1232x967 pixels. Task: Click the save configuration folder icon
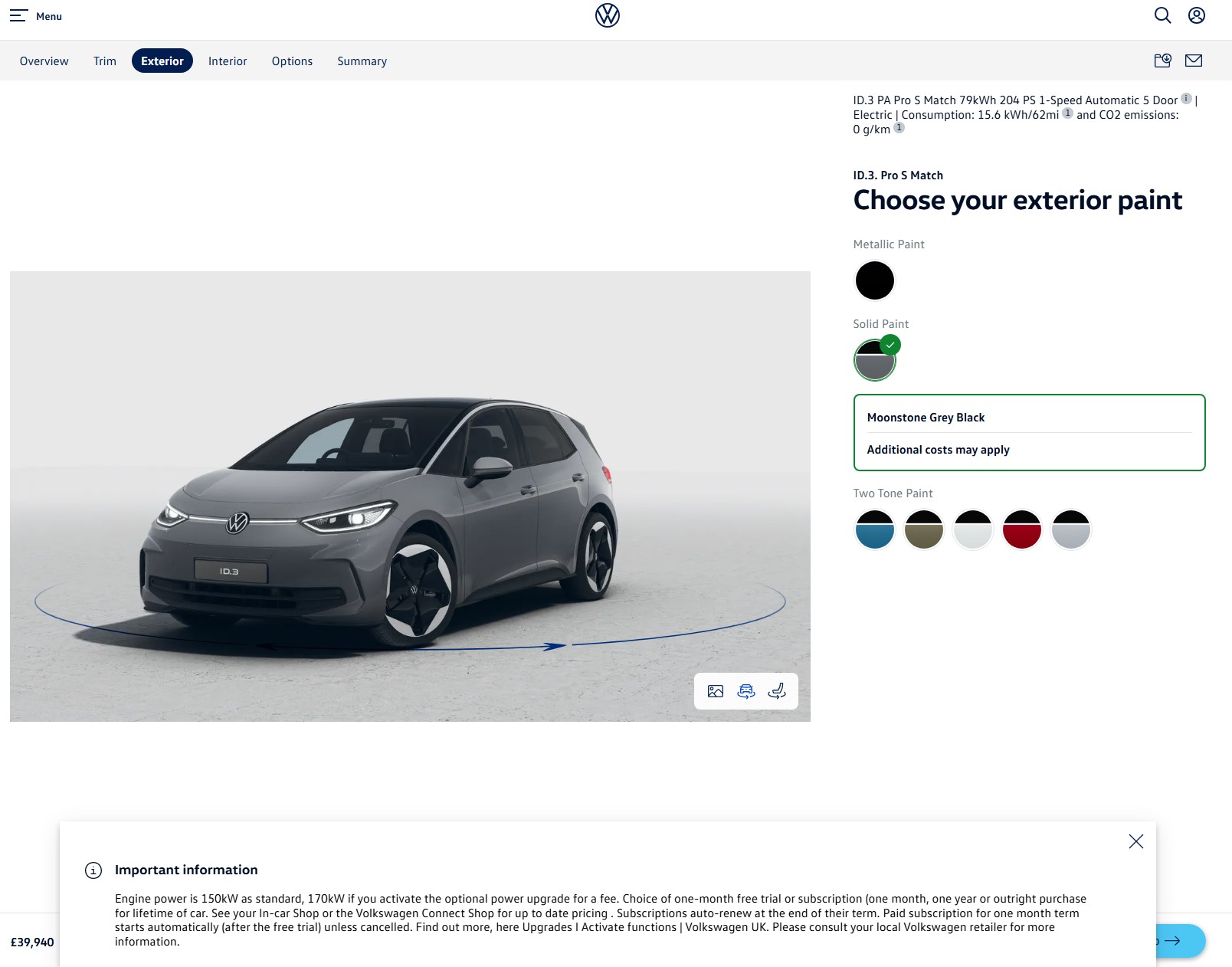1162,61
